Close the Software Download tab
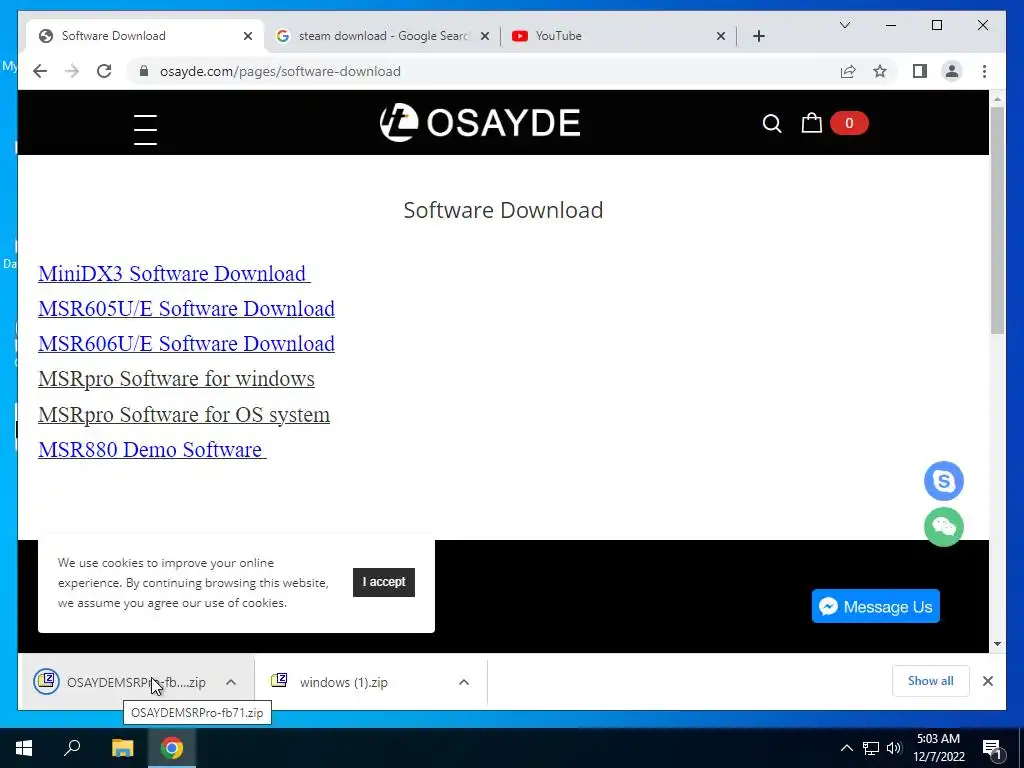The height and width of the screenshot is (768, 1024). click(x=248, y=36)
